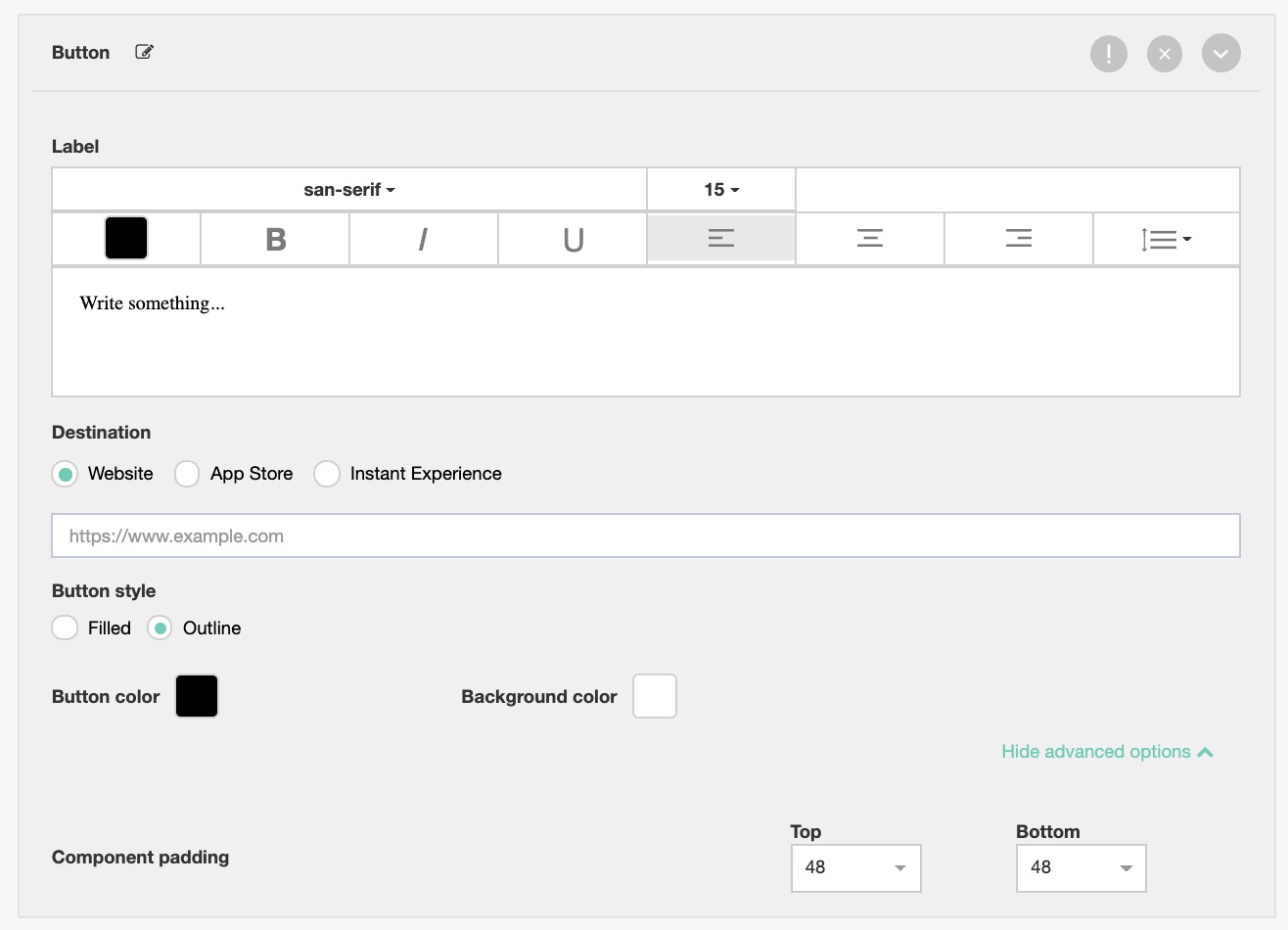Image resolution: width=1288 pixels, height=930 pixels.
Task: Choose the Filled button style
Action: tap(65, 628)
